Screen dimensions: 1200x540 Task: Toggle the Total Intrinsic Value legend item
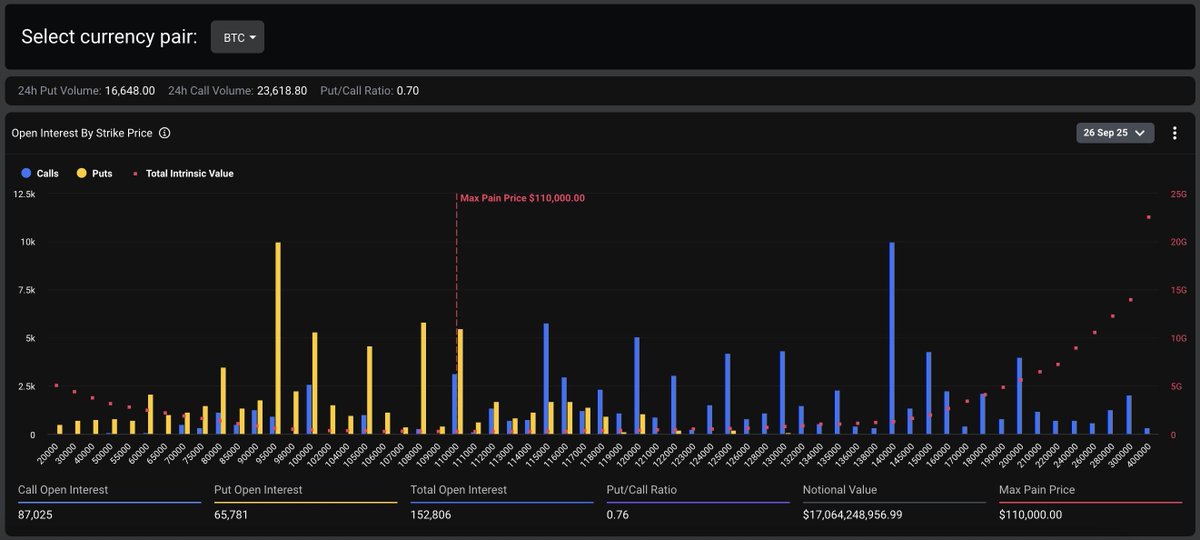click(x=183, y=173)
